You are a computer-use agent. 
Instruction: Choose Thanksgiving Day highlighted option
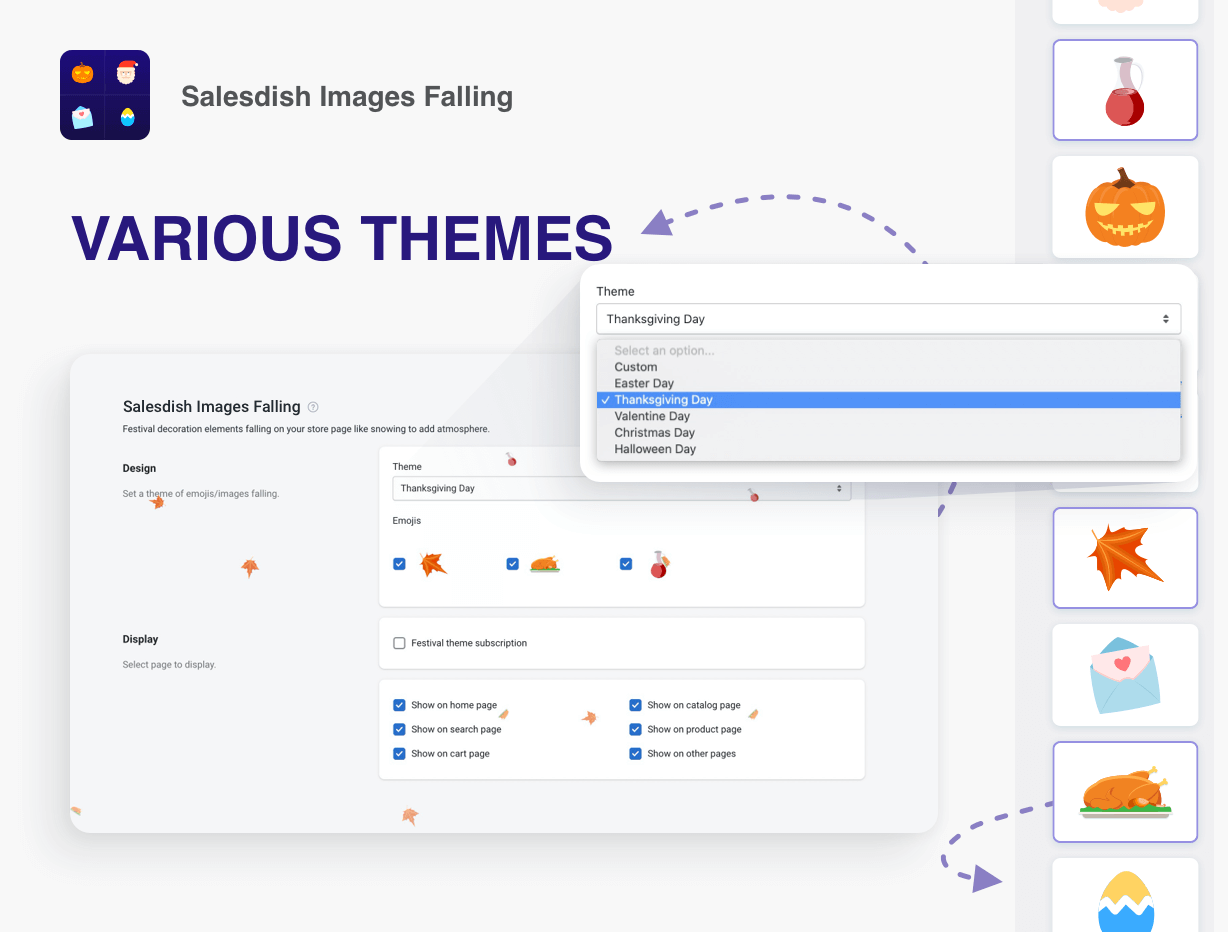pos(888,400)
